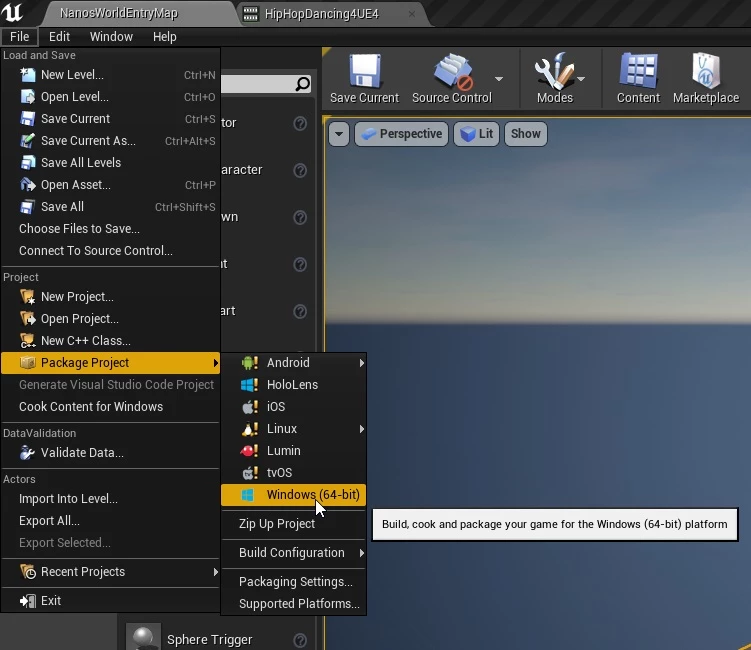Click the Recent Projects clock icon
Screen dimensions: 751x650
pos(28,572)
